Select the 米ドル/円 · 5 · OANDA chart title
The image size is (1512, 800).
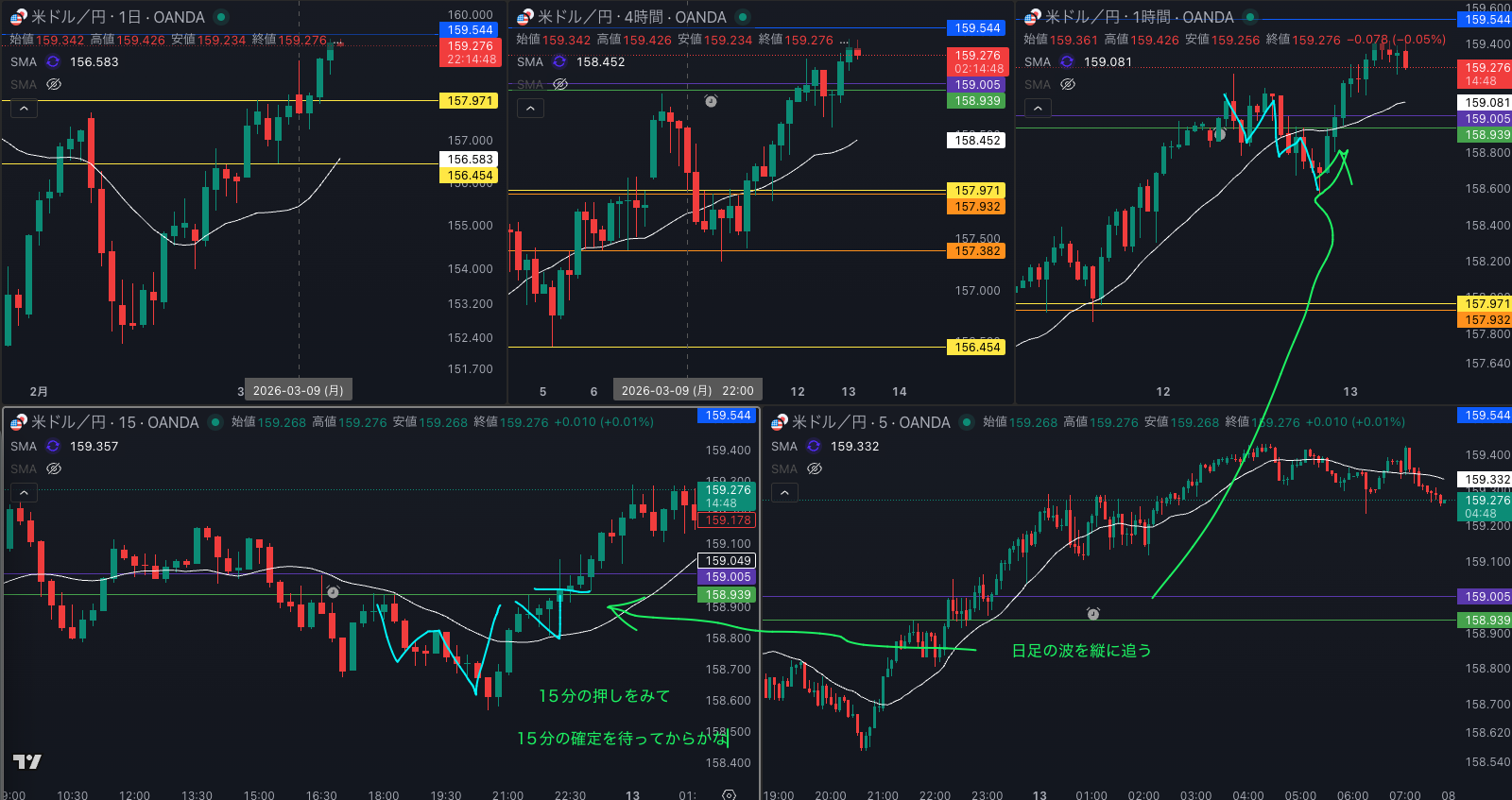tap(870, 422)
